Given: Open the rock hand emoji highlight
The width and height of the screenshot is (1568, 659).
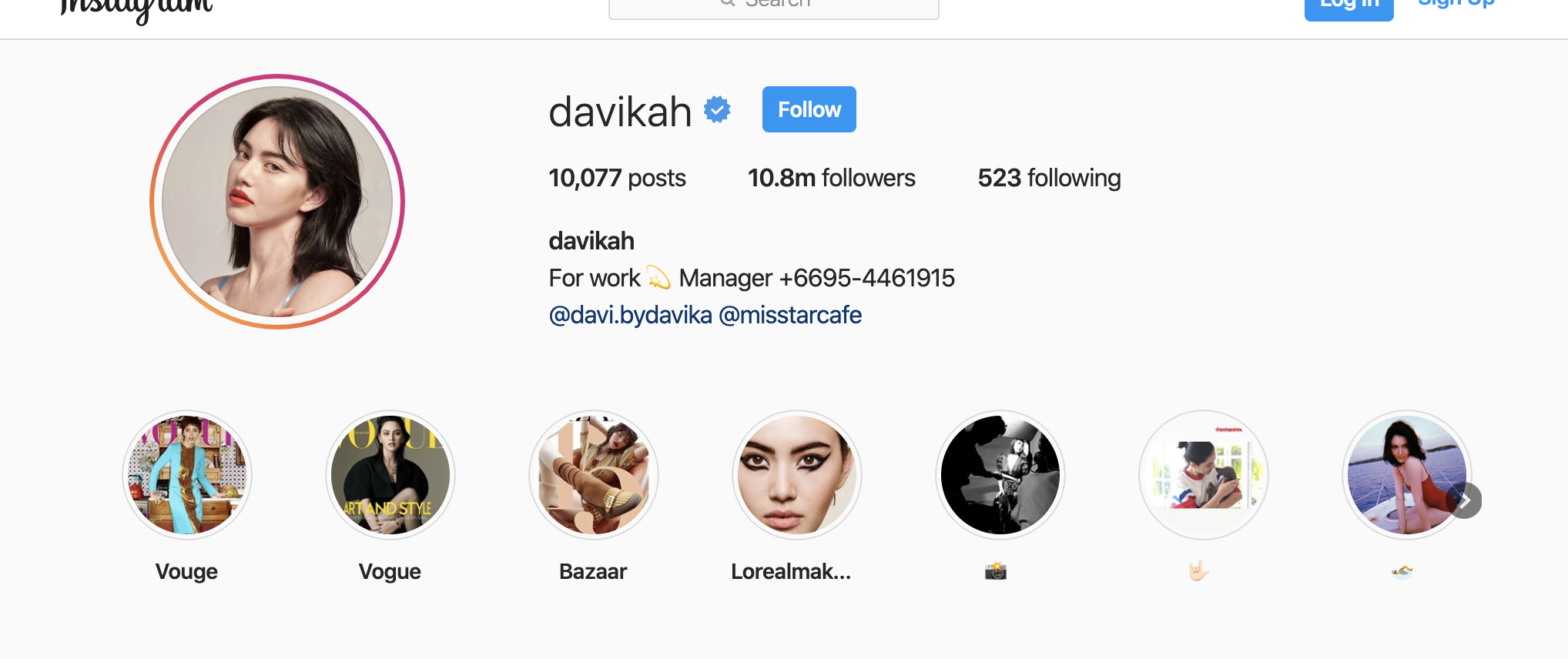Looking at the screenshot, I should [1203, 475].
